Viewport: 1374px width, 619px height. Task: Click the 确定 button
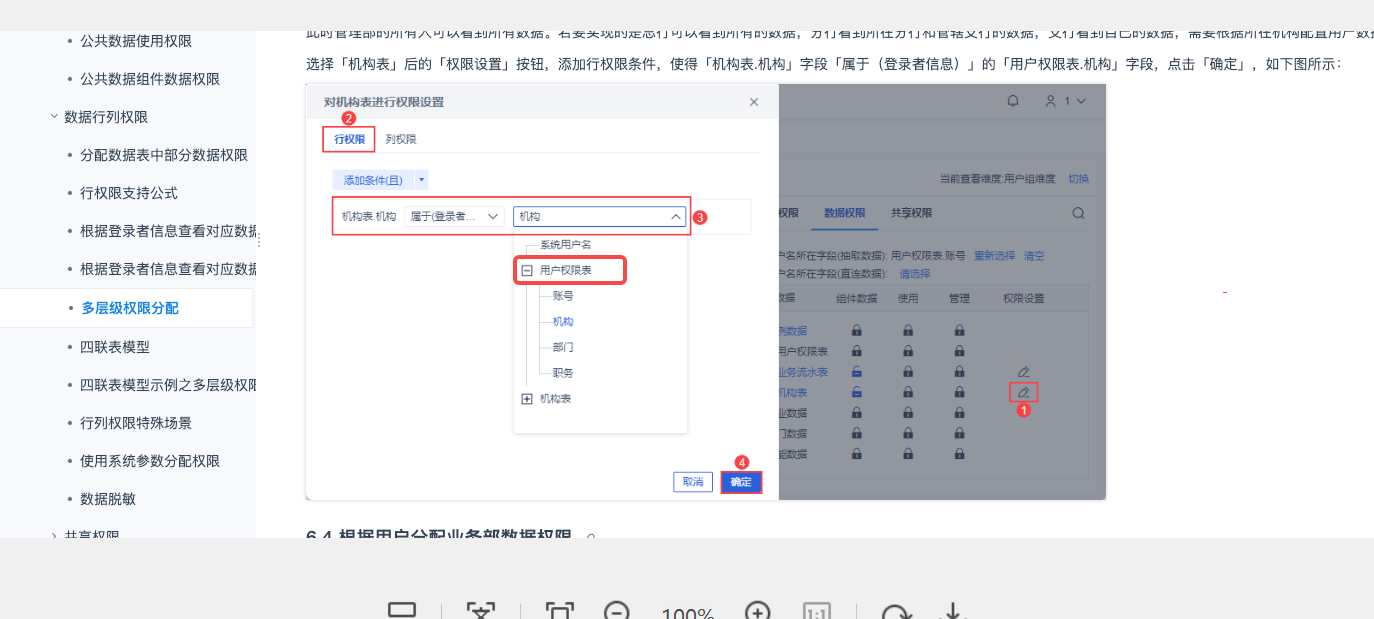tap(741, 482)
